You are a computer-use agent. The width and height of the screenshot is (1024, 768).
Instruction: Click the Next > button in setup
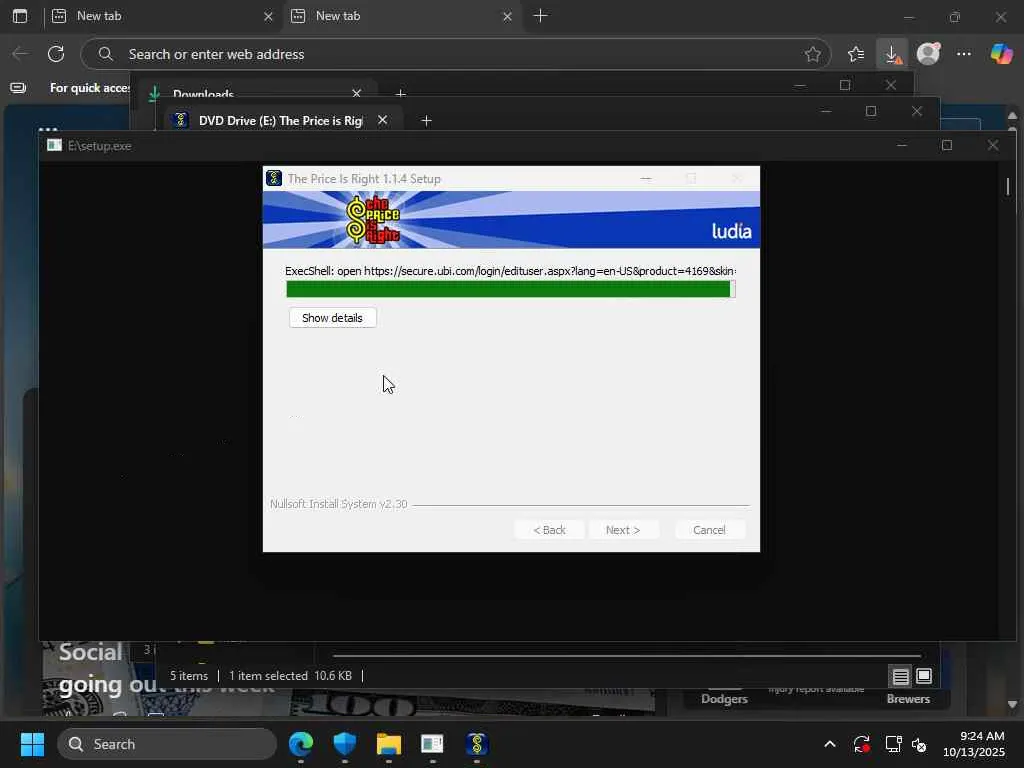tap(622, 530)
